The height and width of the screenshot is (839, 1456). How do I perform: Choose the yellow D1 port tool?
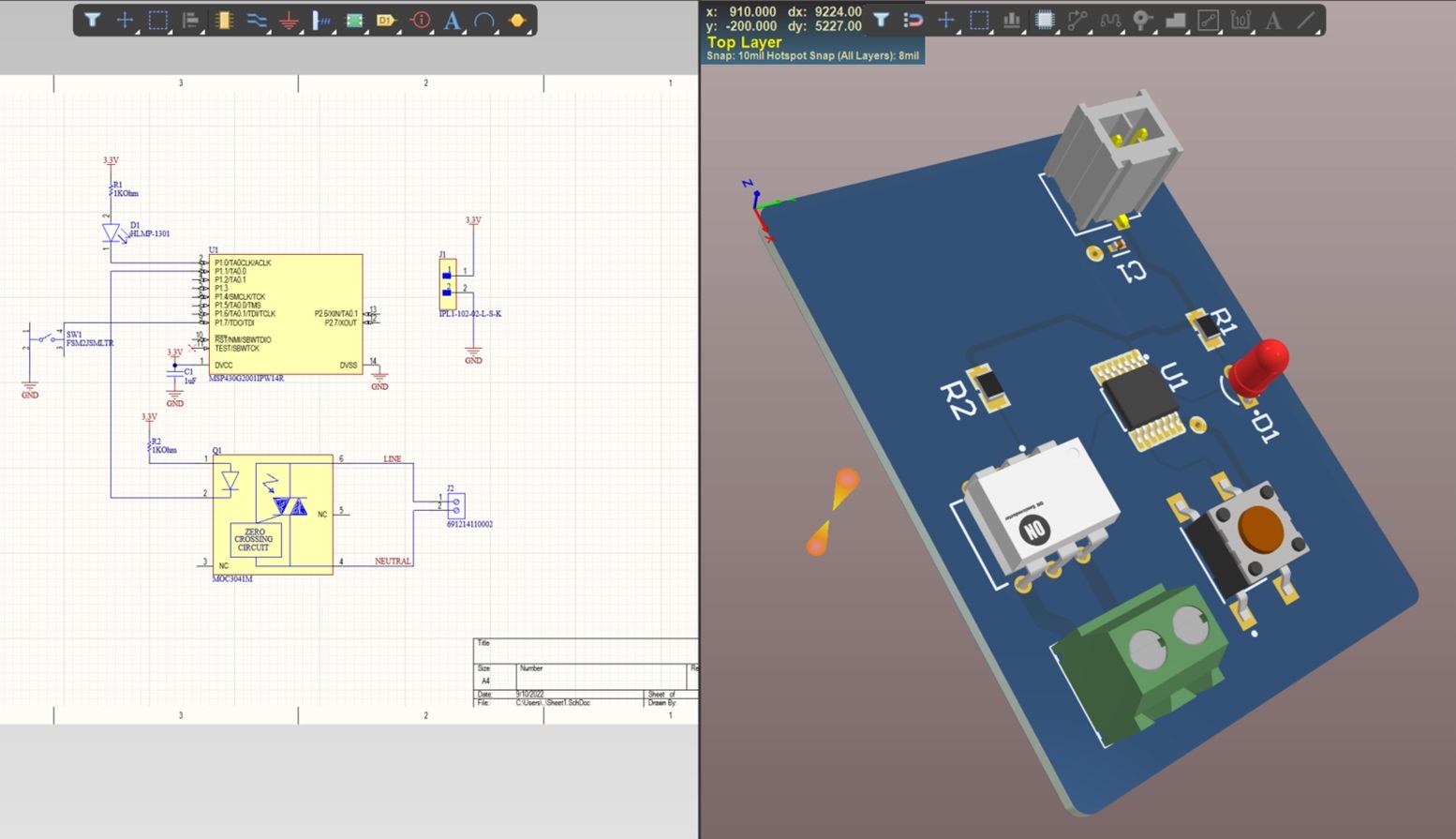[x=386, y=20]
